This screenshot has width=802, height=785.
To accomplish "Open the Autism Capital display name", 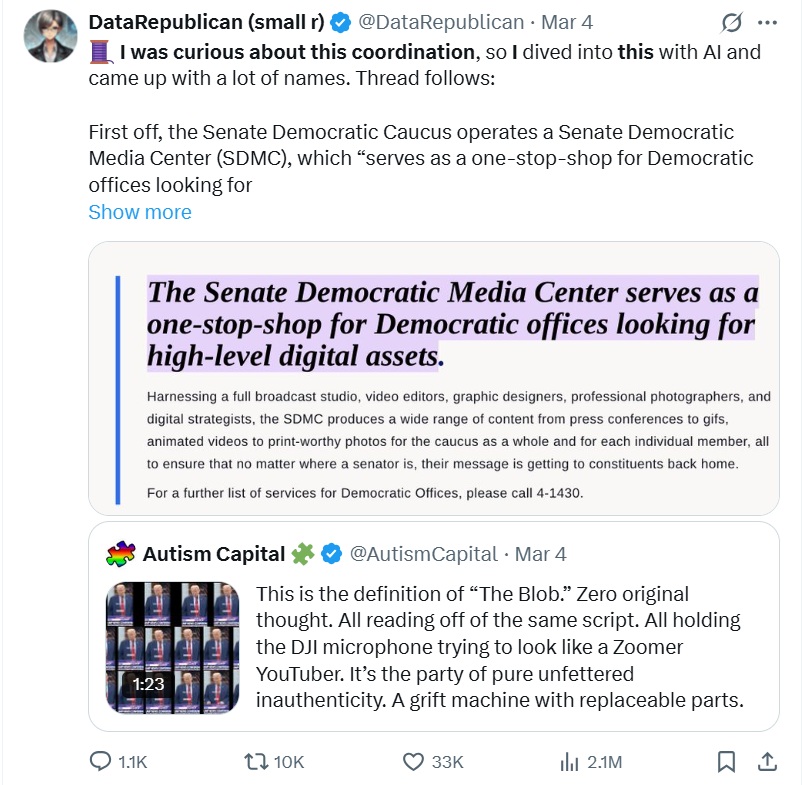I will (214, 553).
